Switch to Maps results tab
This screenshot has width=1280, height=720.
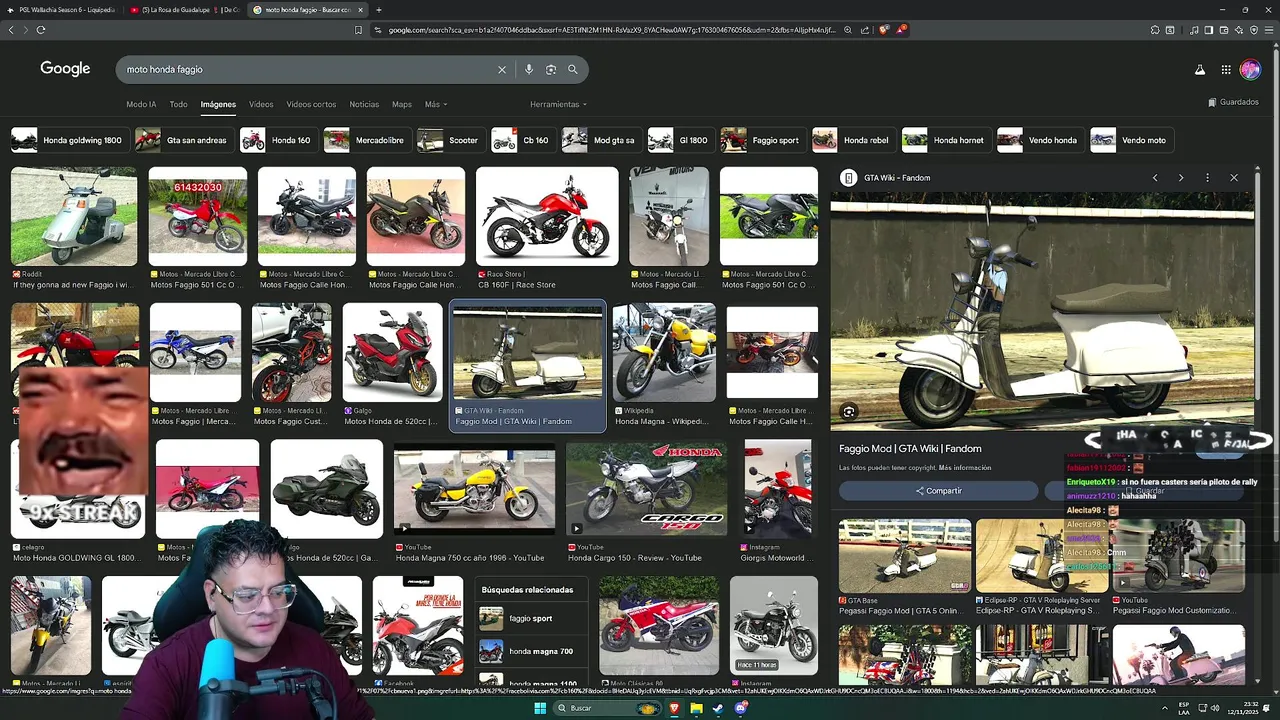point(402,104)
